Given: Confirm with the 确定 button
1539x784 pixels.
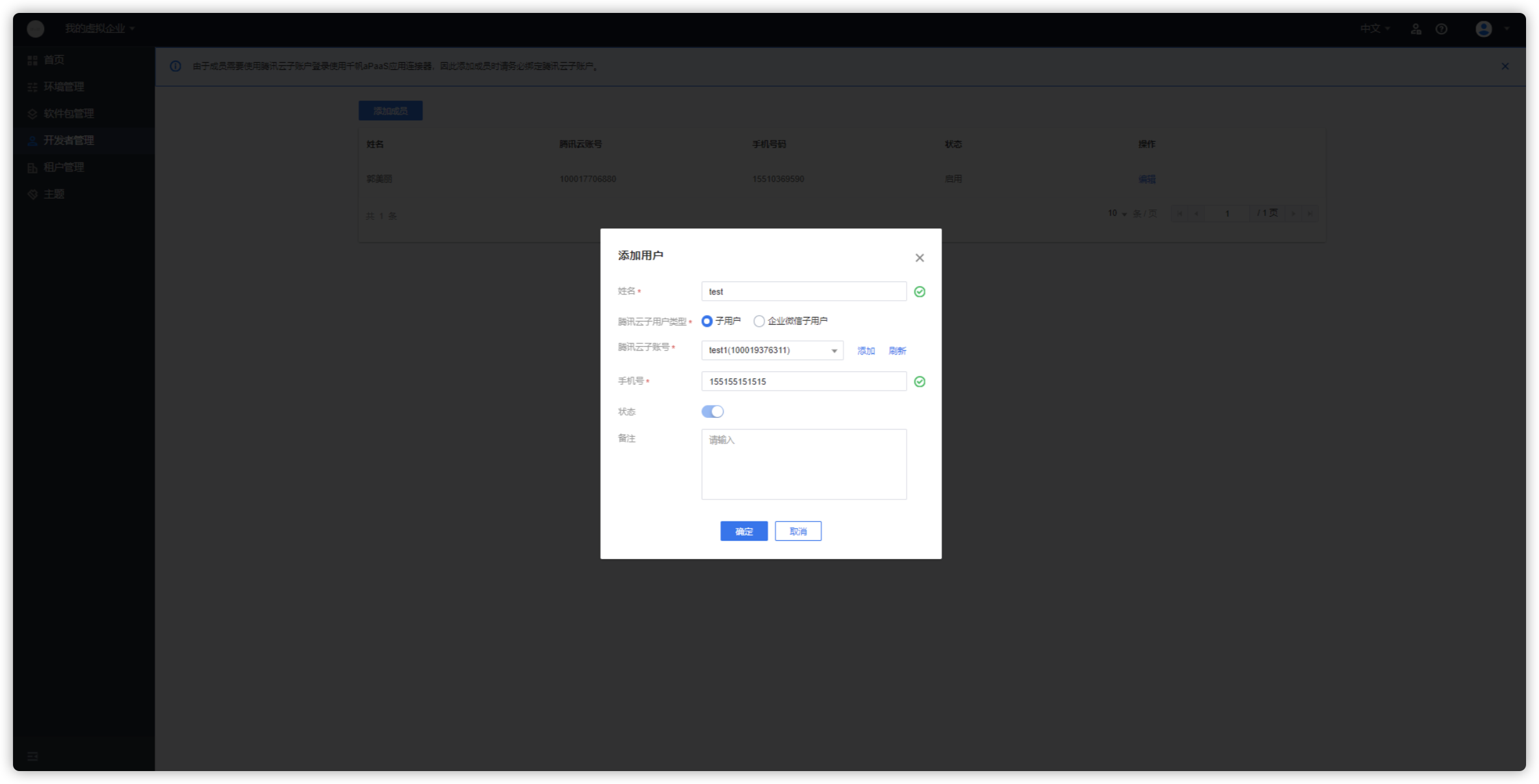Looking at the screenshot, I should (x=744, y=531).
